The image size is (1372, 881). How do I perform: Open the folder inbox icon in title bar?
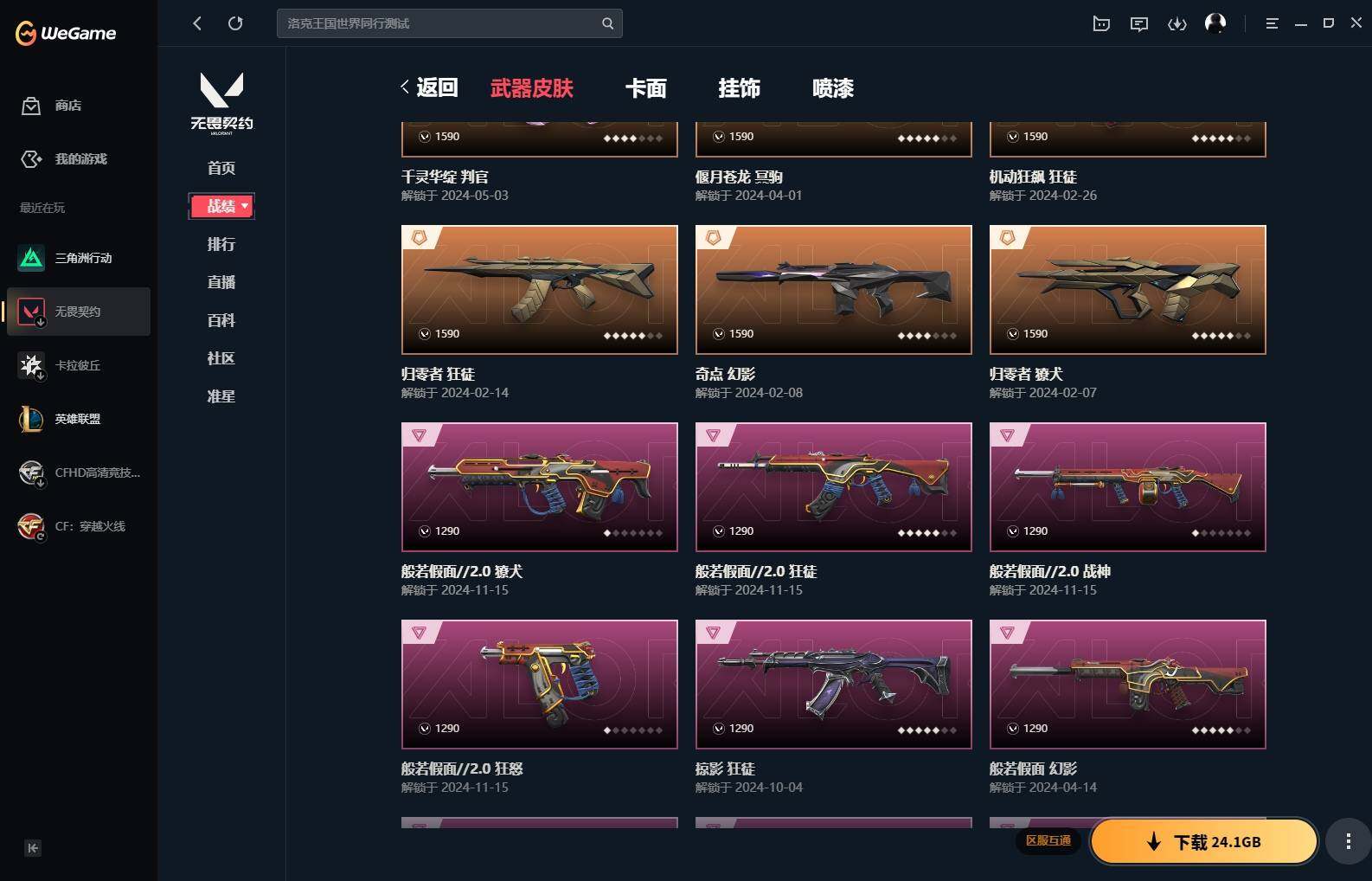[x=1101, y=23]
